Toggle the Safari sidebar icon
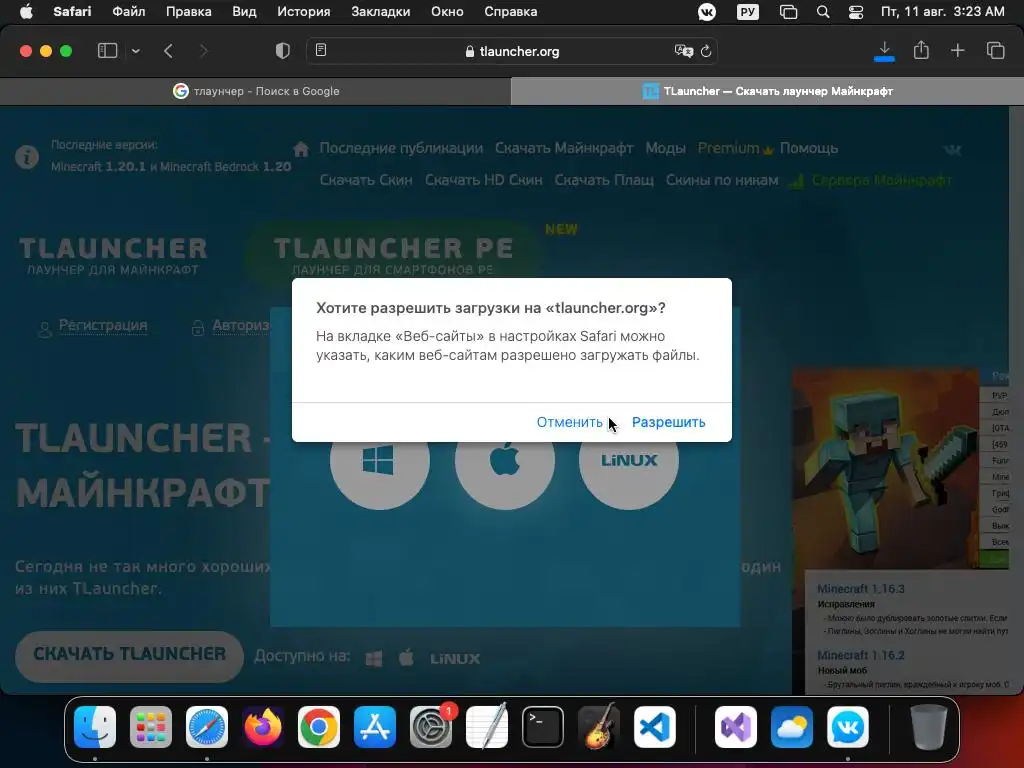This screenshot has height=768, width=1024. pos(107,51)
